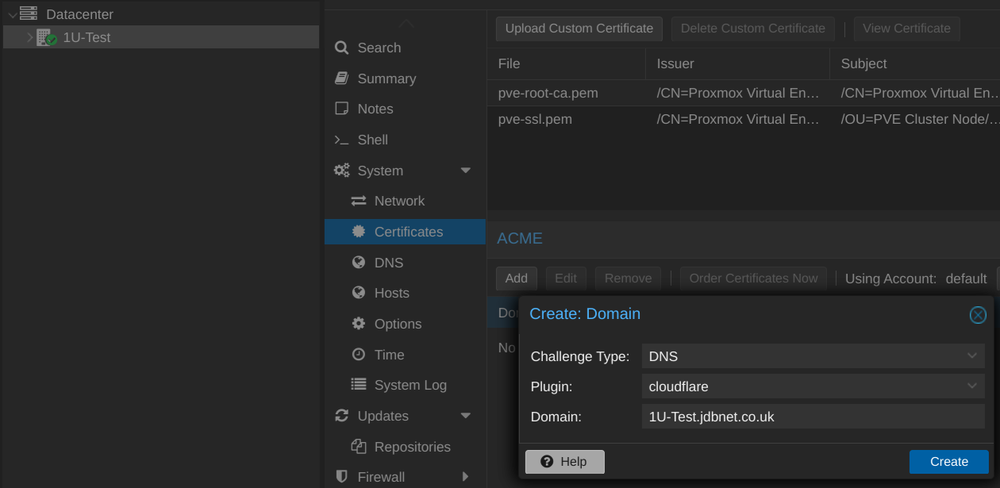This screenshot has height=488, width=1000.
Task: Click Upload Custom Certificate button
Action: (x=579, y=28)
